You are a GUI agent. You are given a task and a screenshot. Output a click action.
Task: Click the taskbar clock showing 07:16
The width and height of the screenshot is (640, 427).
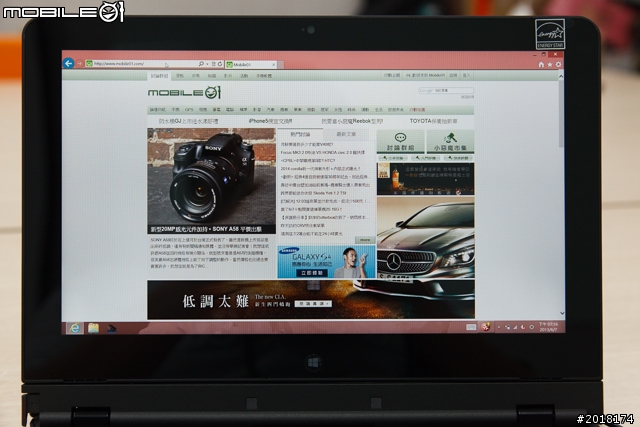coord(548,327)
